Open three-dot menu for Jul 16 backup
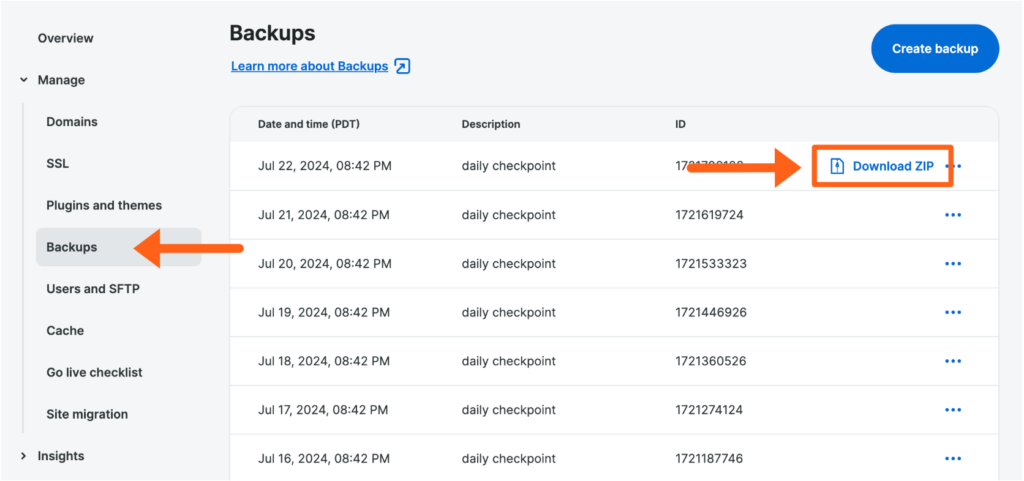This screenshot has width=1024, height=481. tap(952, 459)
